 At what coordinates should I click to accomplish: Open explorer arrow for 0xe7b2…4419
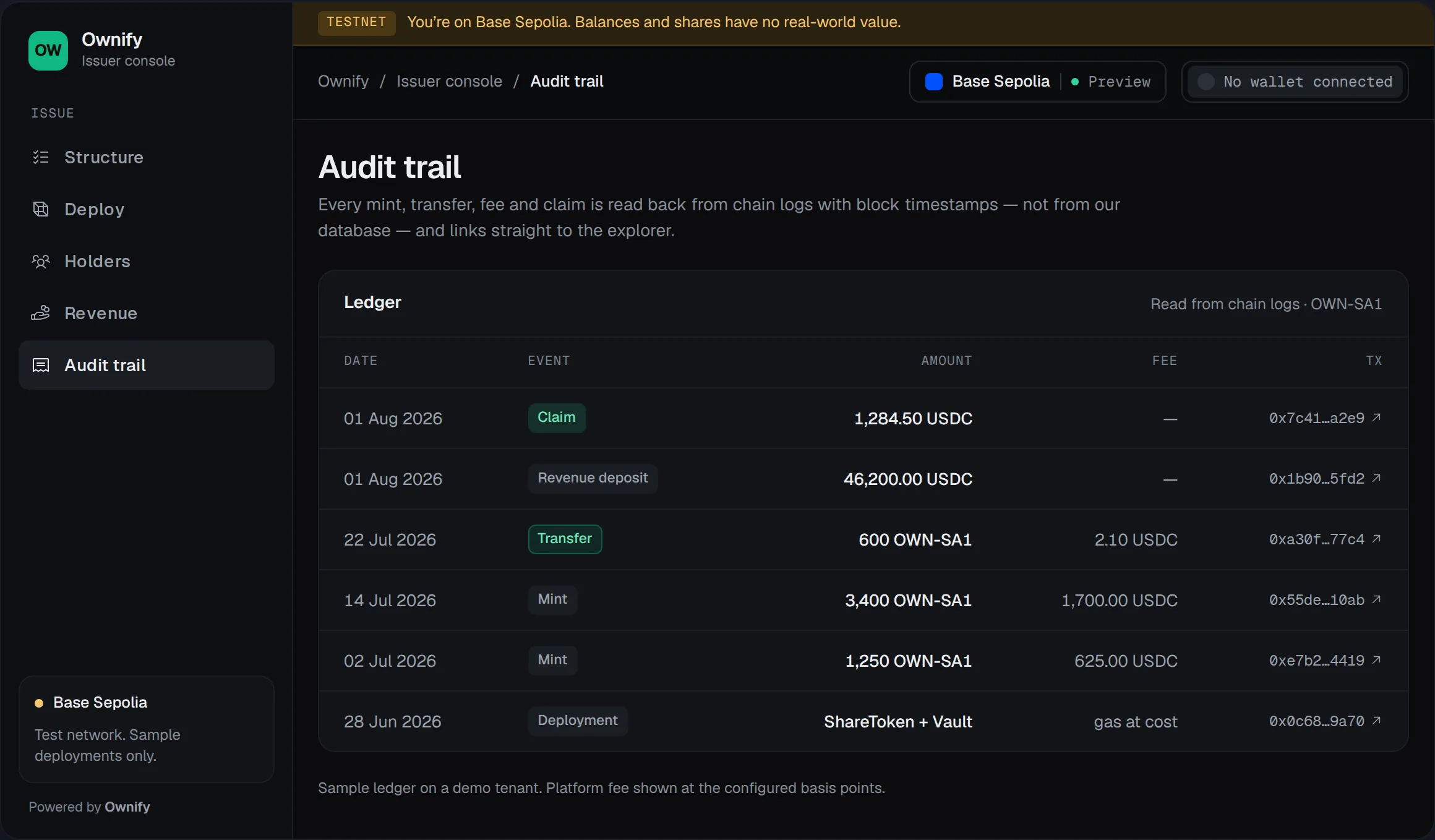[1376, 660]
